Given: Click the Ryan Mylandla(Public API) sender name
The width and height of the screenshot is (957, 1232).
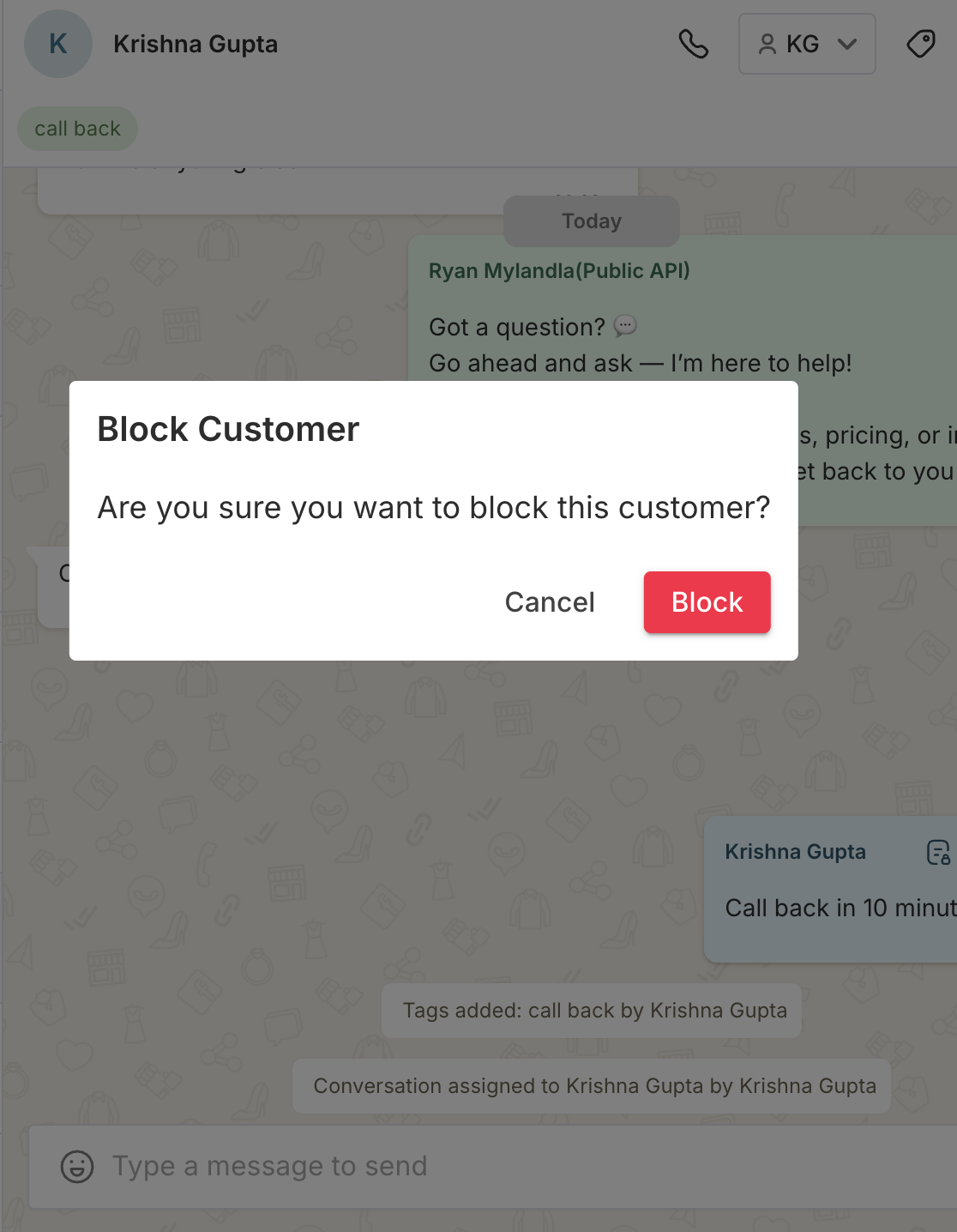Looking at the screenshot, I should click(559, 271).
